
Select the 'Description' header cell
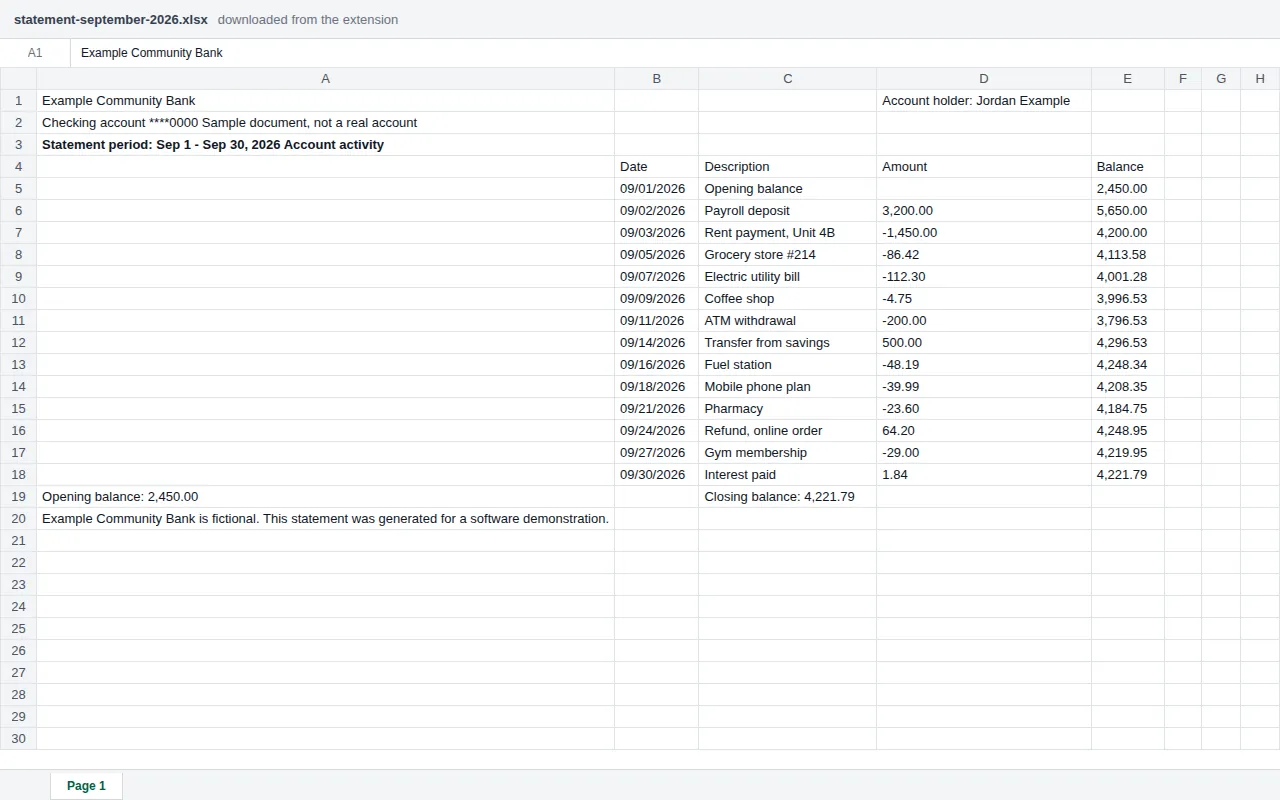[787, 167]
